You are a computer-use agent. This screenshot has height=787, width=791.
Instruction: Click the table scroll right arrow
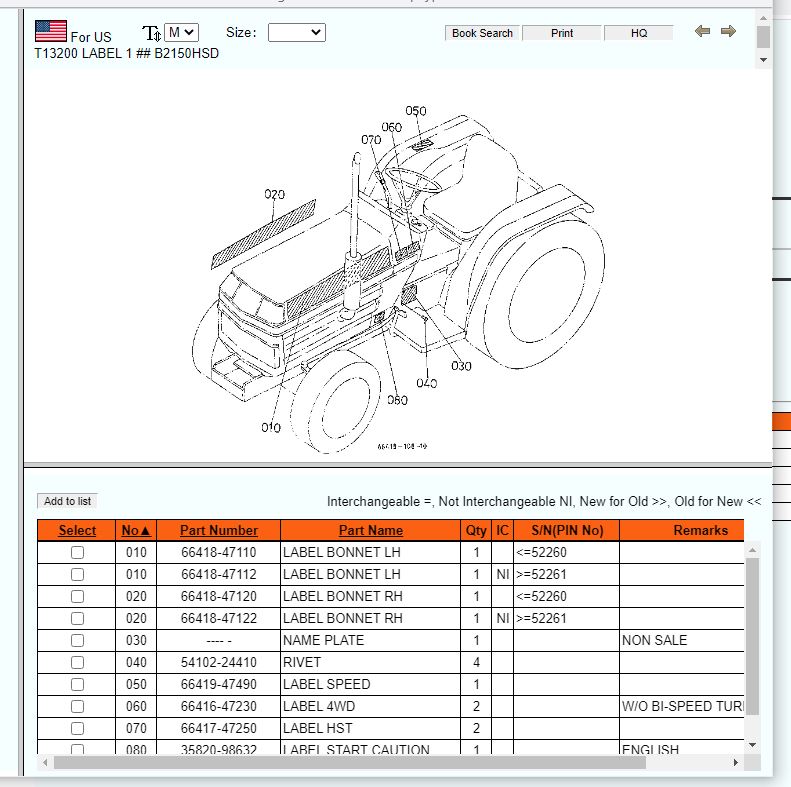click(x=736, y=762)
